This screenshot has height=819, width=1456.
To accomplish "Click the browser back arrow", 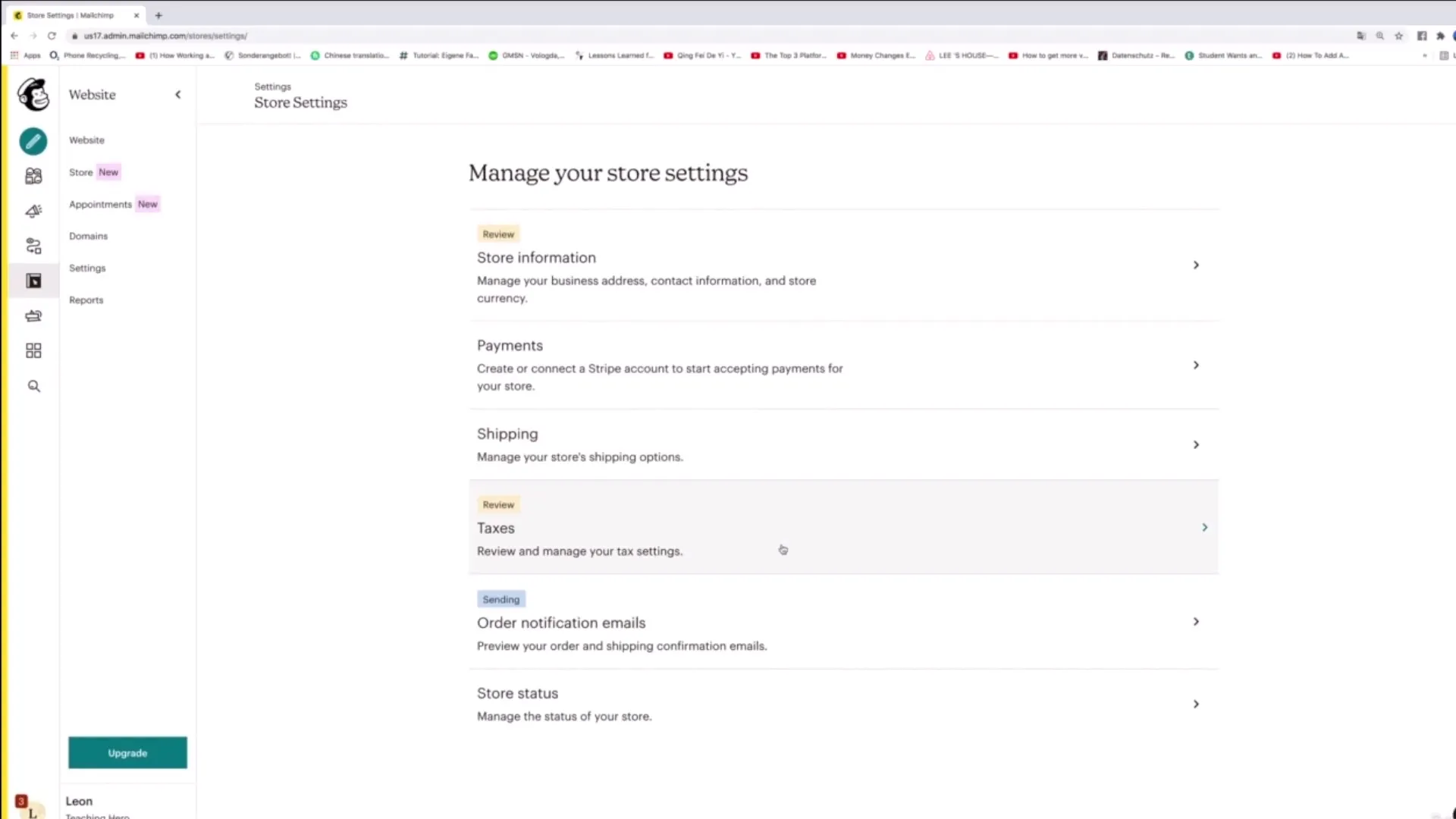I will click(14, 36).
